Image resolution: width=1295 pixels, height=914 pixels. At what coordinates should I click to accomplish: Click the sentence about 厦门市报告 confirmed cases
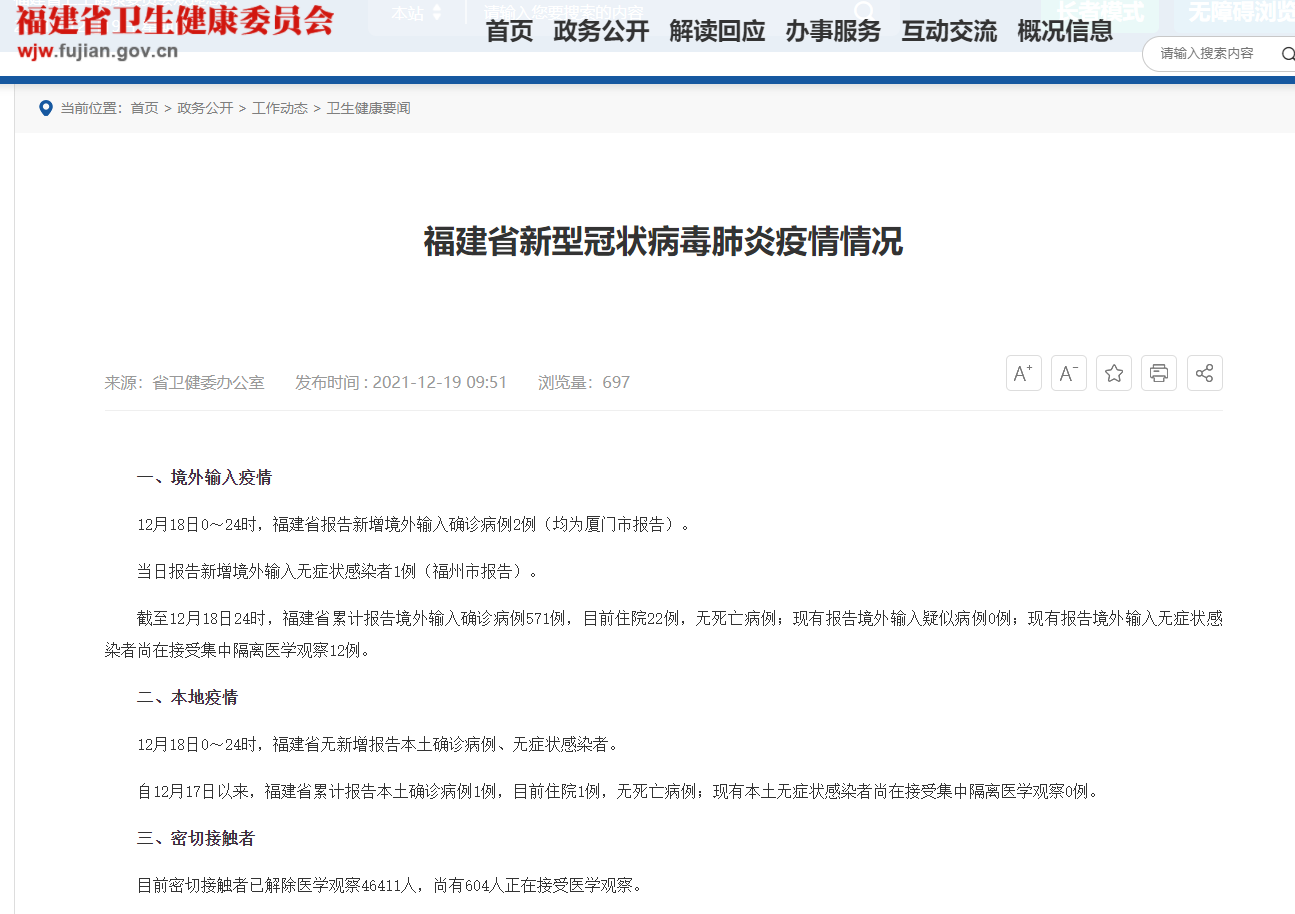point(414,524)
